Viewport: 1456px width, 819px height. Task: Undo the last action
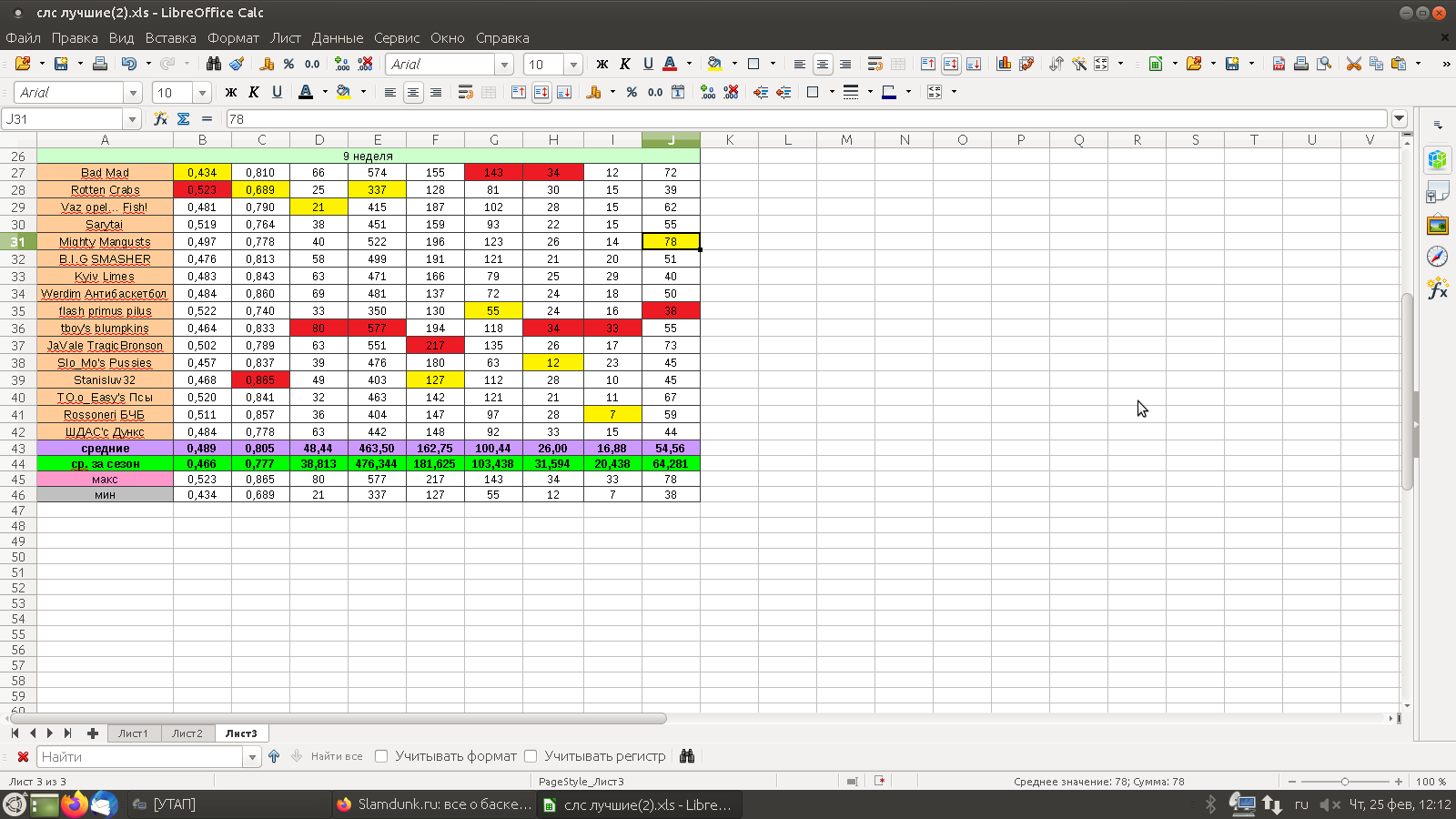128,64
